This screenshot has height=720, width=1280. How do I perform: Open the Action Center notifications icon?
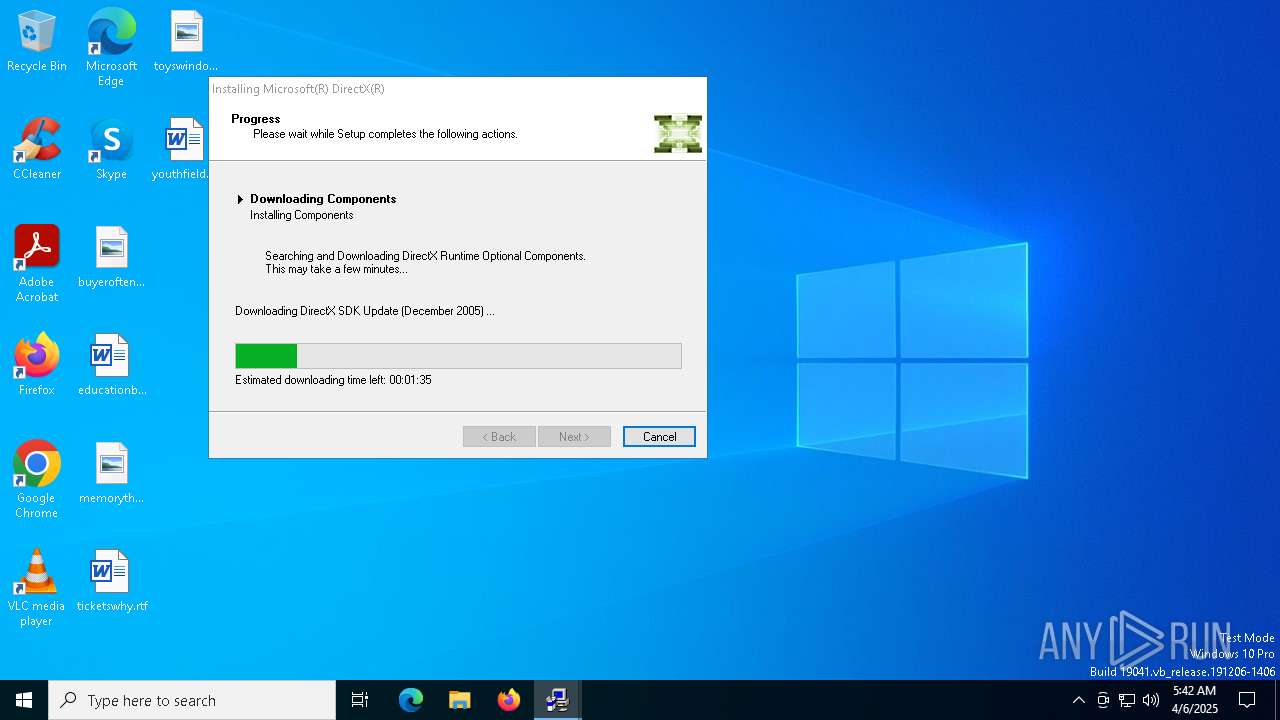[1247, 700]
